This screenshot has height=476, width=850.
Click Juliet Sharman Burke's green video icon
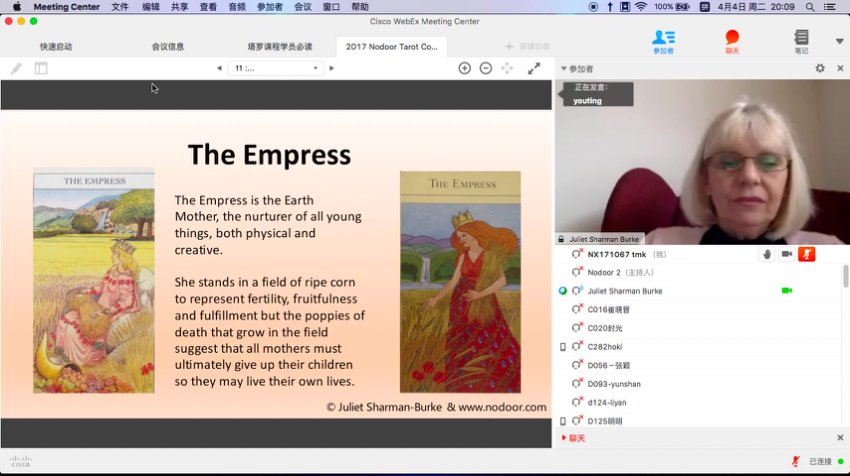(787, 291)
